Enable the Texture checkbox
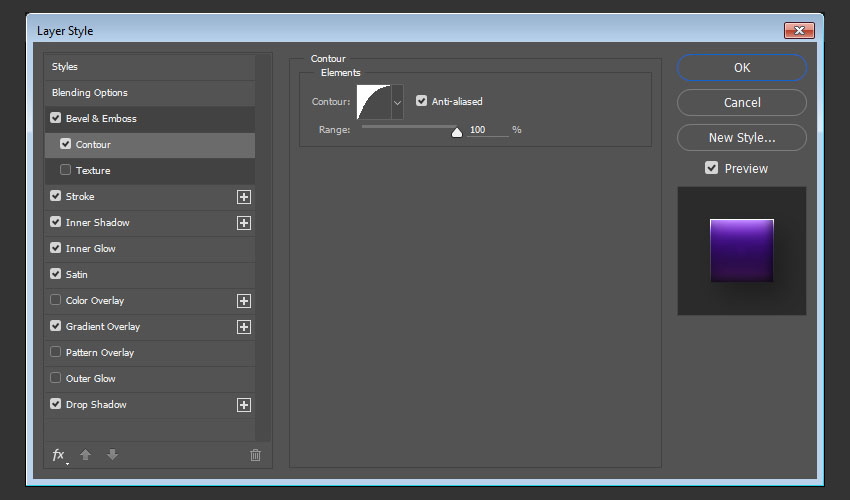The height and width of the screenshot is (500, 850). [66, 171]
